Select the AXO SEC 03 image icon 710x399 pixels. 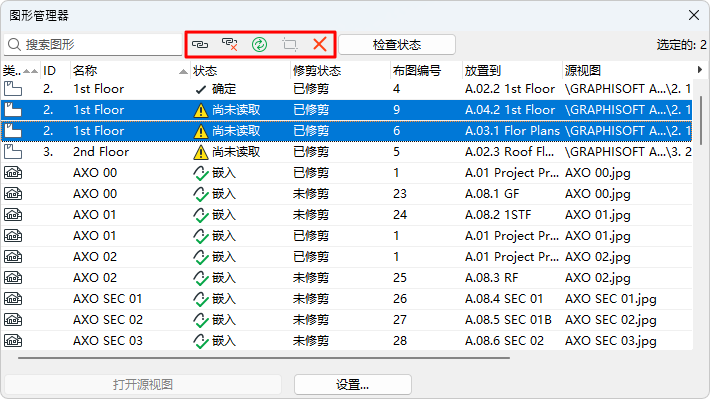pyautogui.click(x=13, y=341)
